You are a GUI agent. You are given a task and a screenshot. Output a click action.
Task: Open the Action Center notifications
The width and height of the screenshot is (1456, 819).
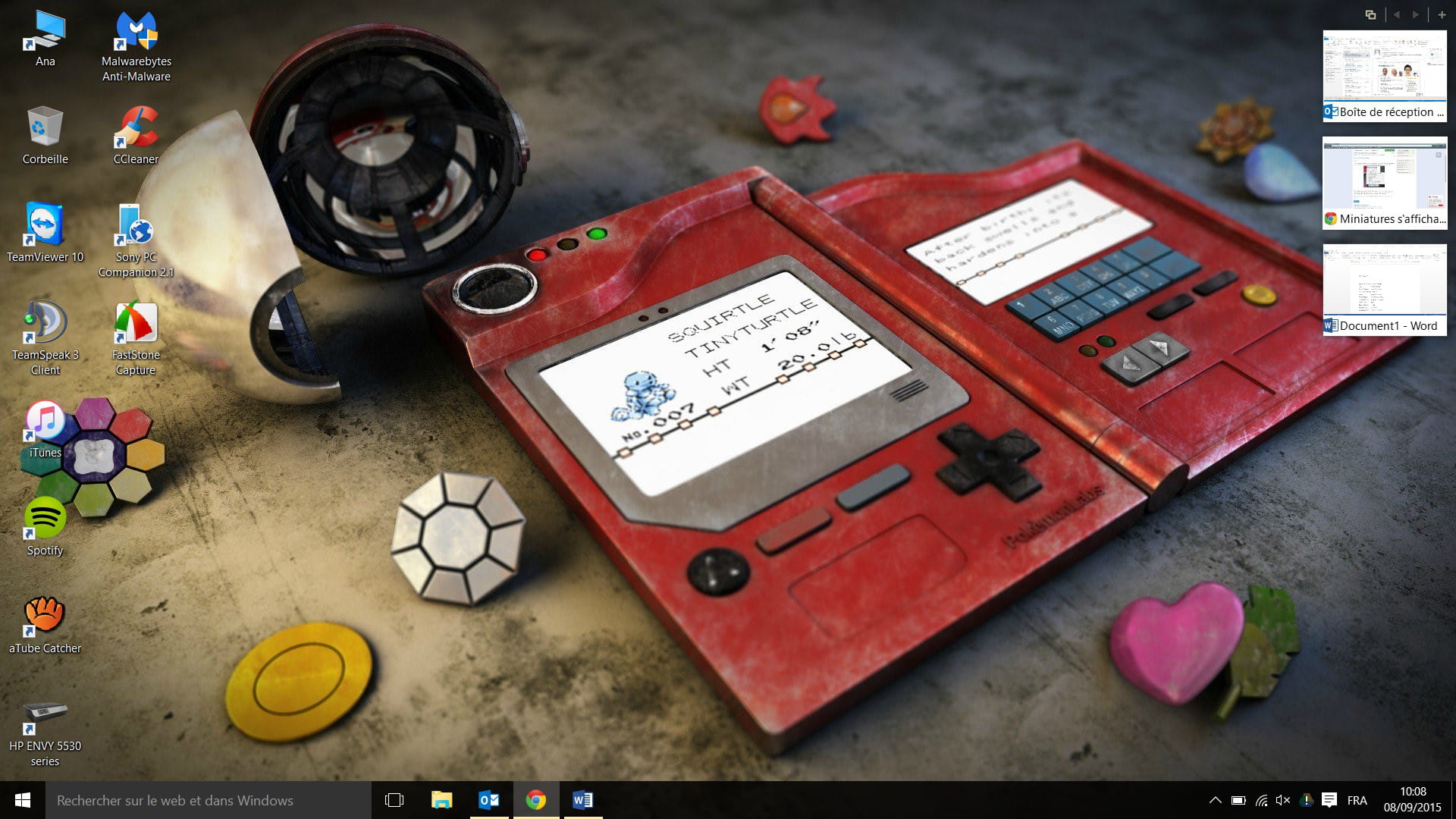point(1329,800)
